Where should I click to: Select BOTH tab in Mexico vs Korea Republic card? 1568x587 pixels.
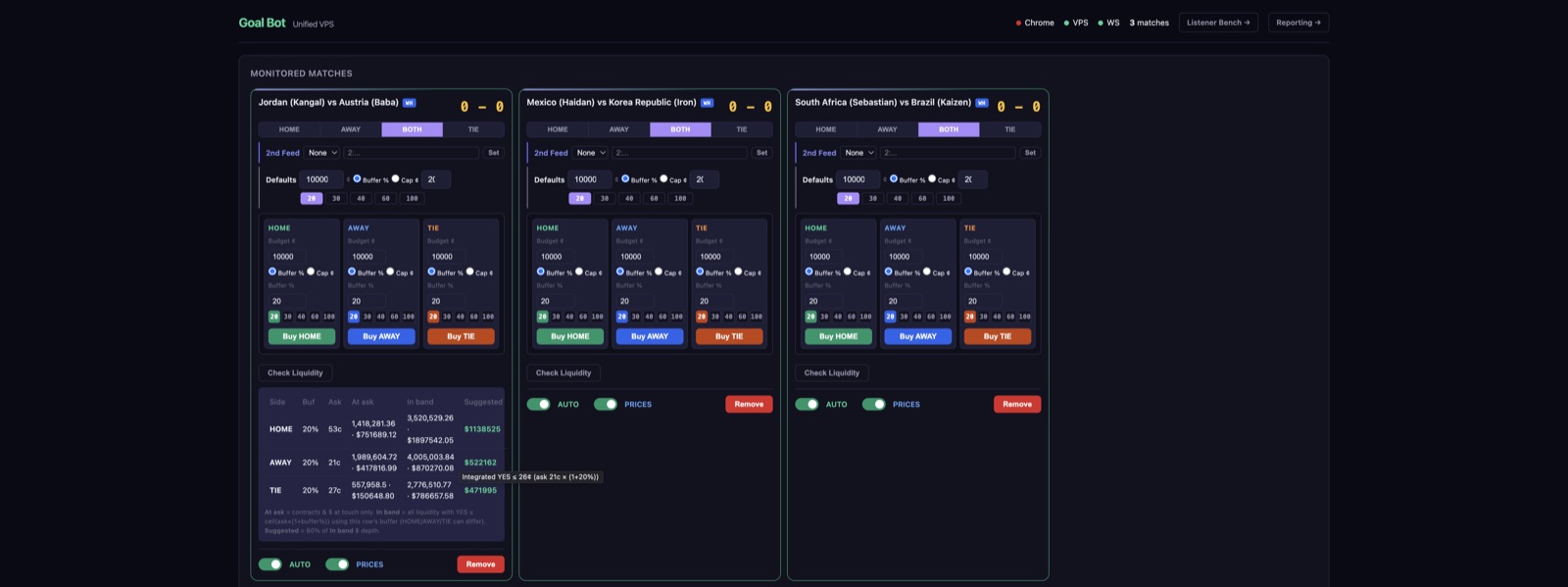680,129
